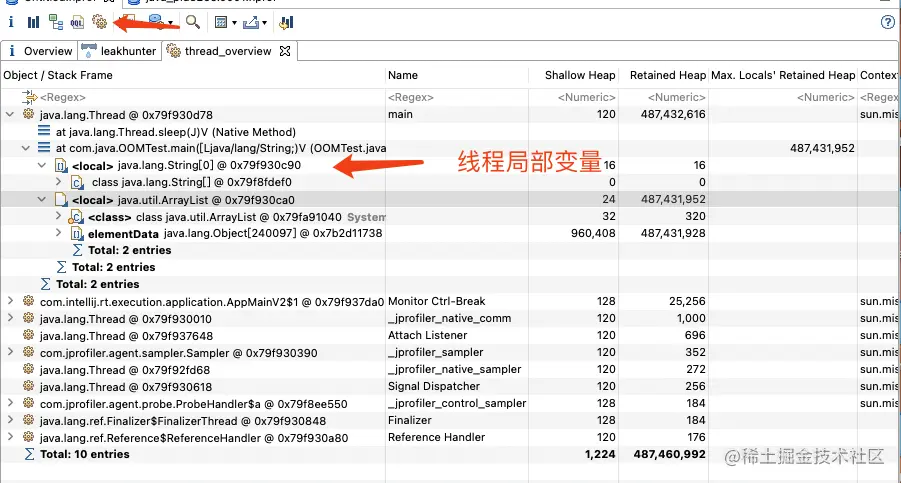
Task: Click the 'Reference Handler' name cell
Action: click(x=437, y=437)
